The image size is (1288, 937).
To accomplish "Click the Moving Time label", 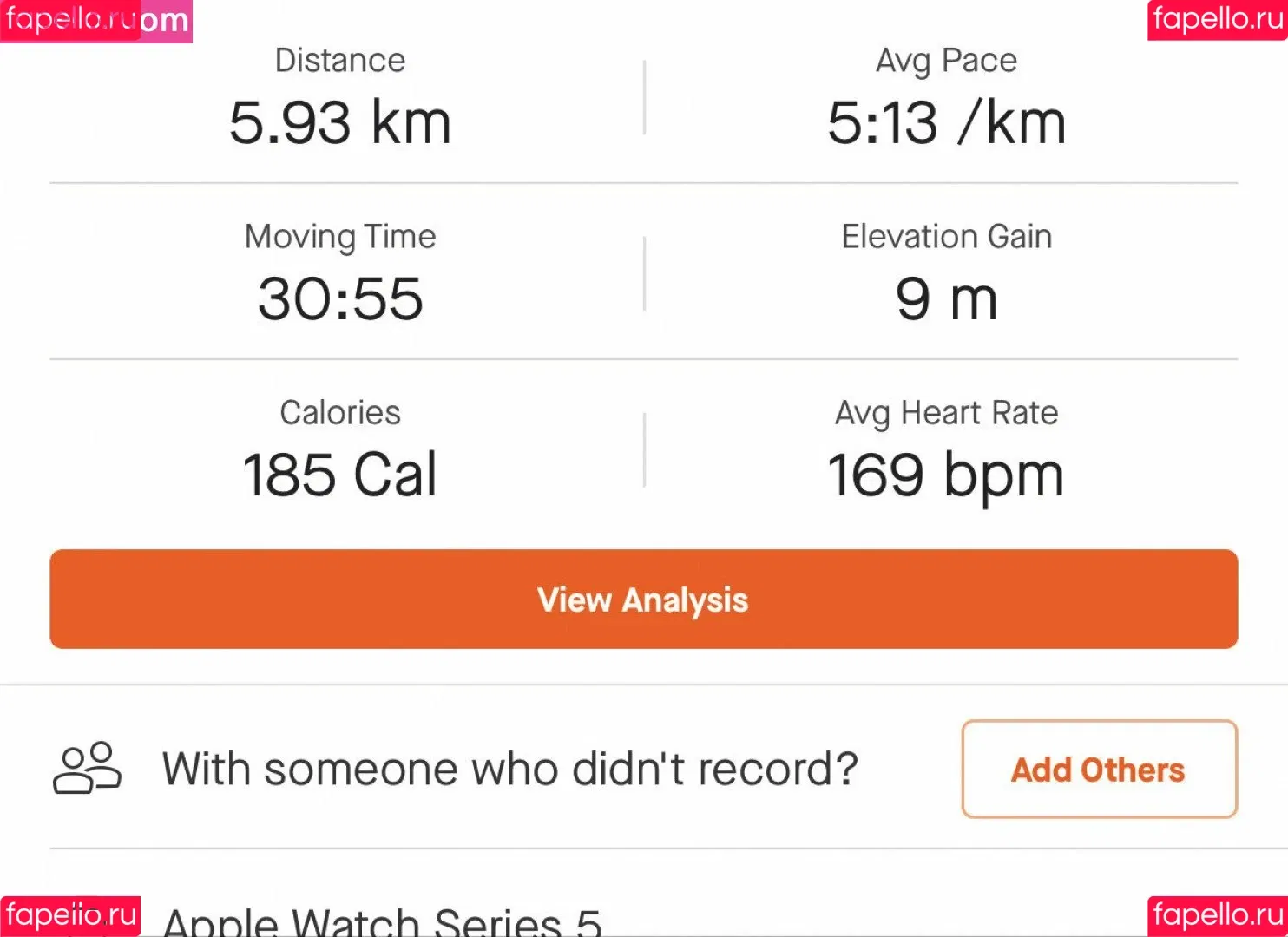I will [340, 237].
